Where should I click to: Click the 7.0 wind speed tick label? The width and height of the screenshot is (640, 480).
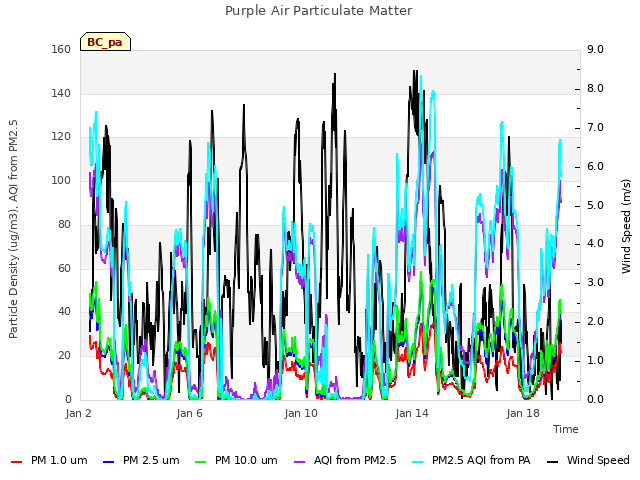pyautogui.click(x=595, y=127)
